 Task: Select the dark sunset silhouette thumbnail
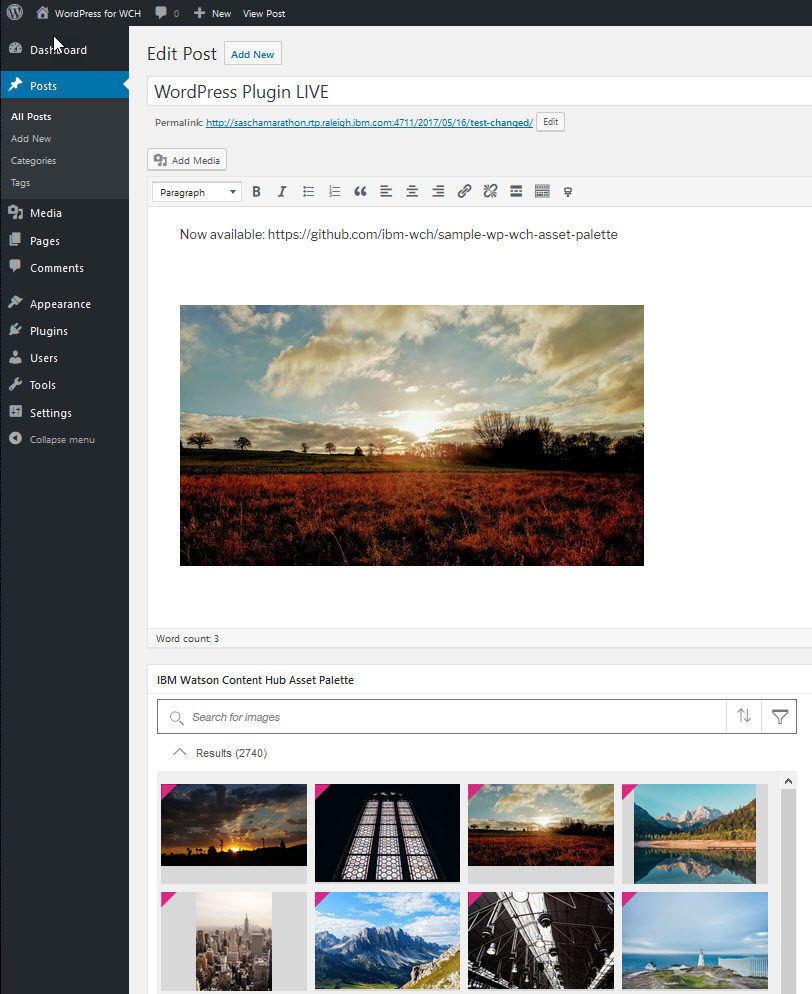click(x=233, y=825)
